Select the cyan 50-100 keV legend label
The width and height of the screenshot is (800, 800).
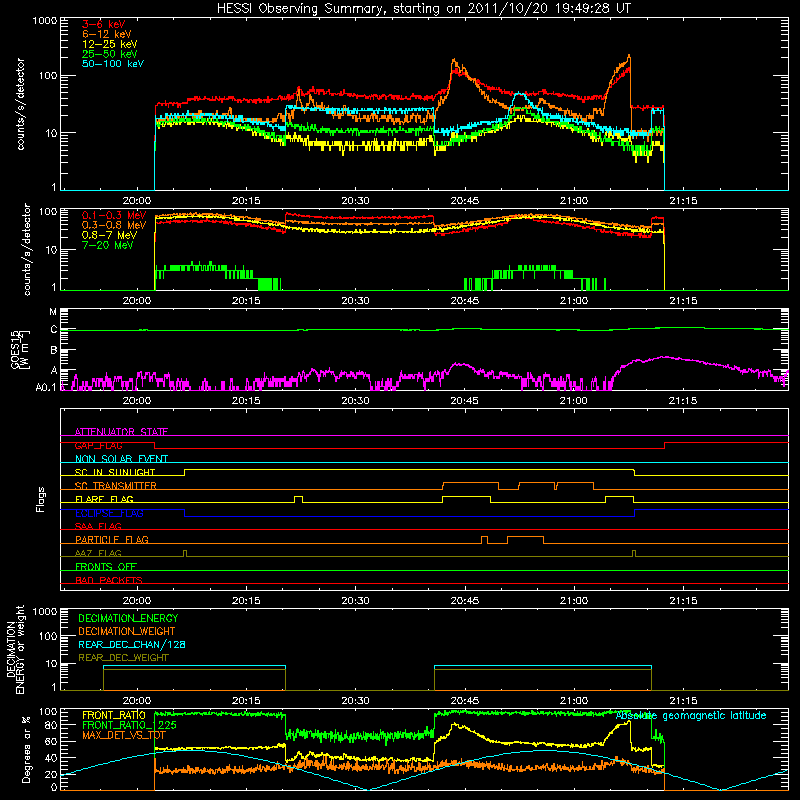[x=113, y=64]
